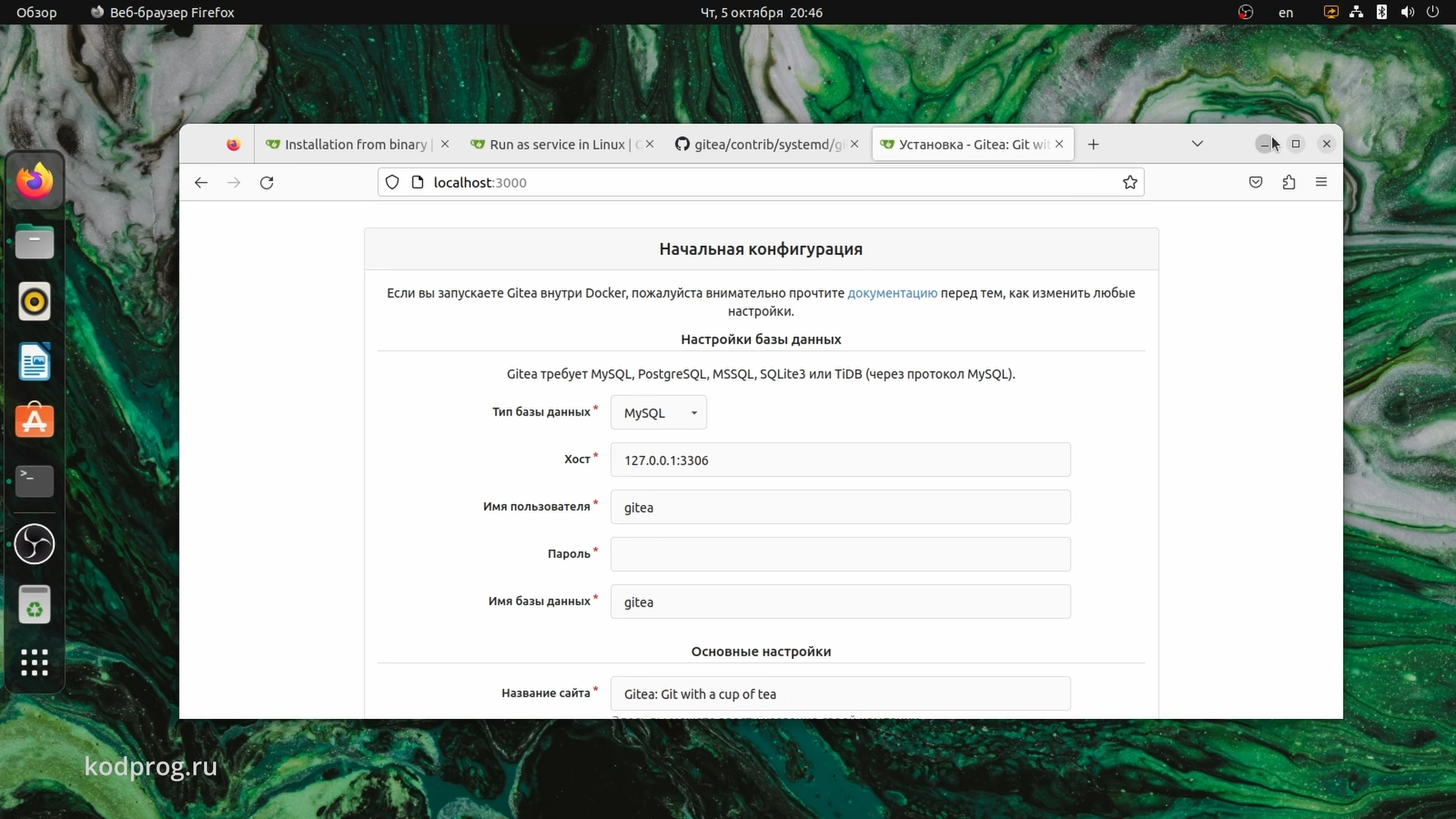Close the Установка - Gitea tab
Image resolution: width=1456 pixels, height=819 pixels.
tap(1059, 144)
